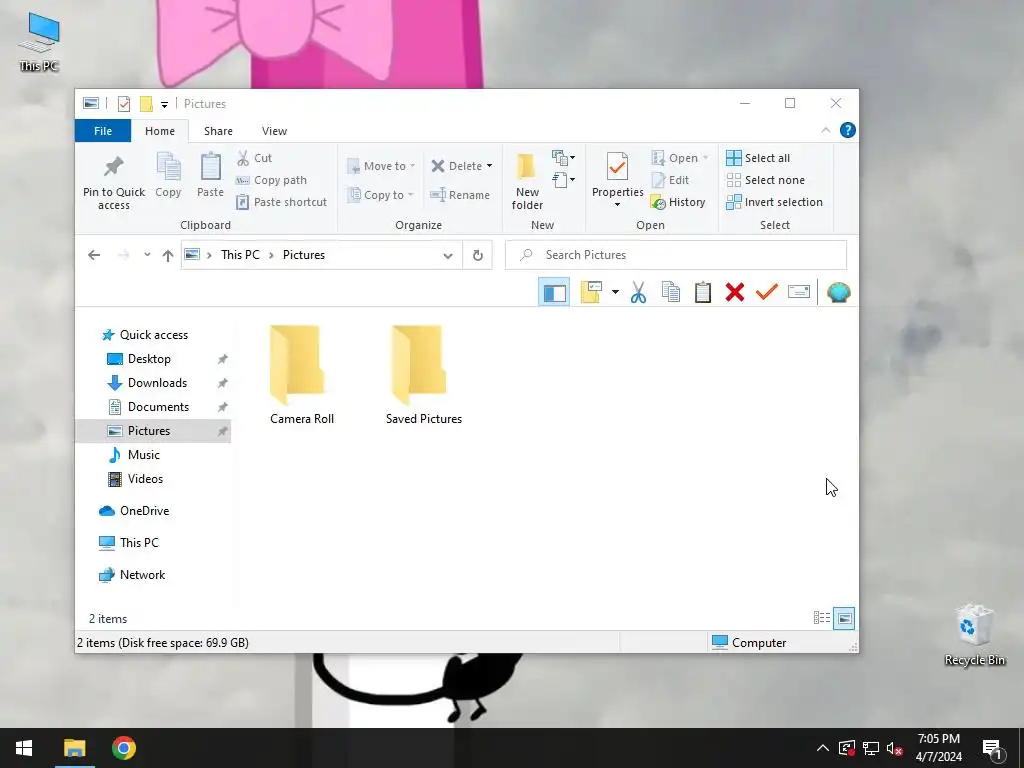Screen dimensions: 1024x768
Task: Click the clipboard Paste icon in the classic toolbar
Action: point(703,292)
